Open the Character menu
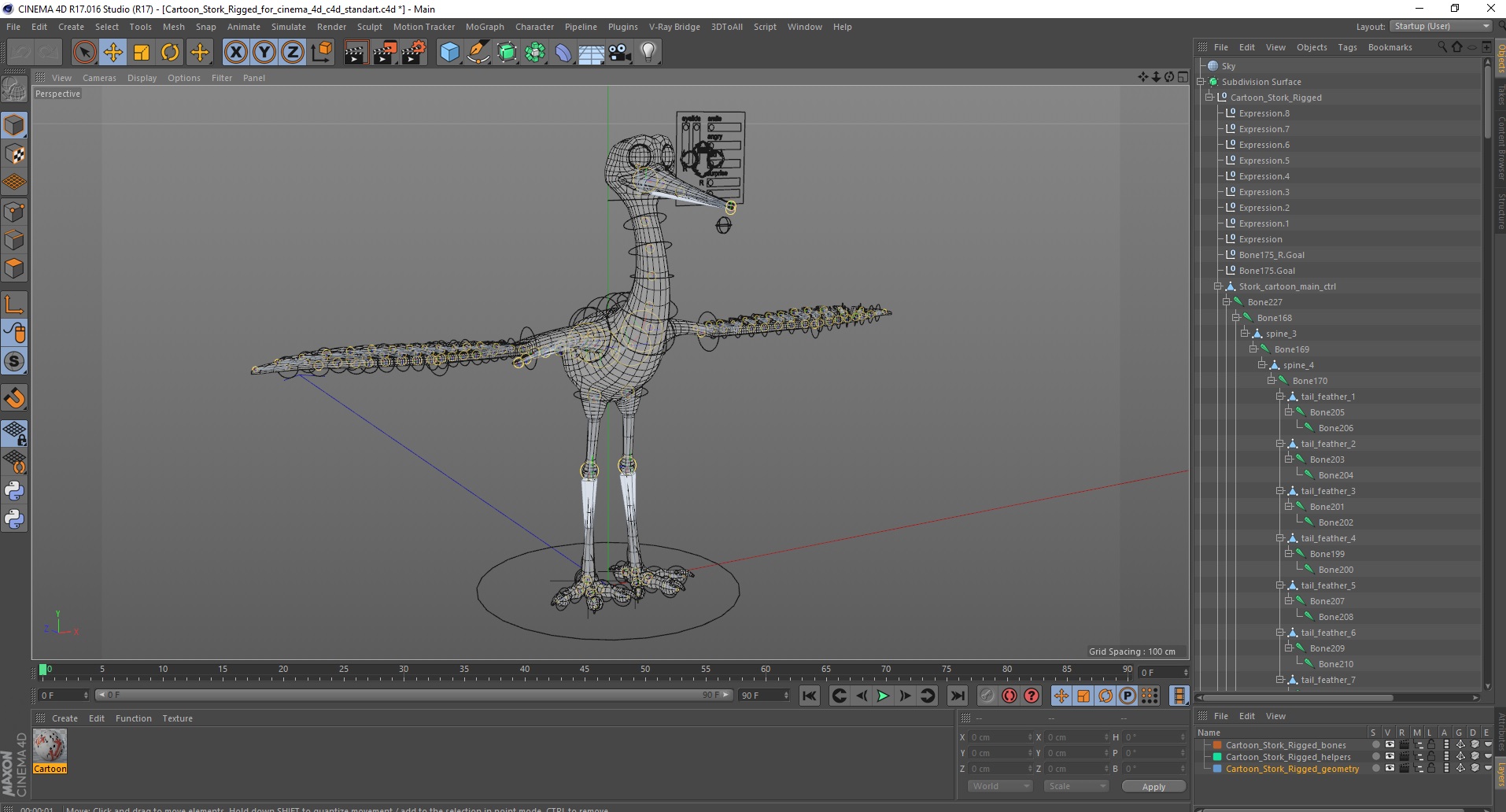Image resolution: width=1506 pixels, height=812 pixels. click(x=534, y=27)
